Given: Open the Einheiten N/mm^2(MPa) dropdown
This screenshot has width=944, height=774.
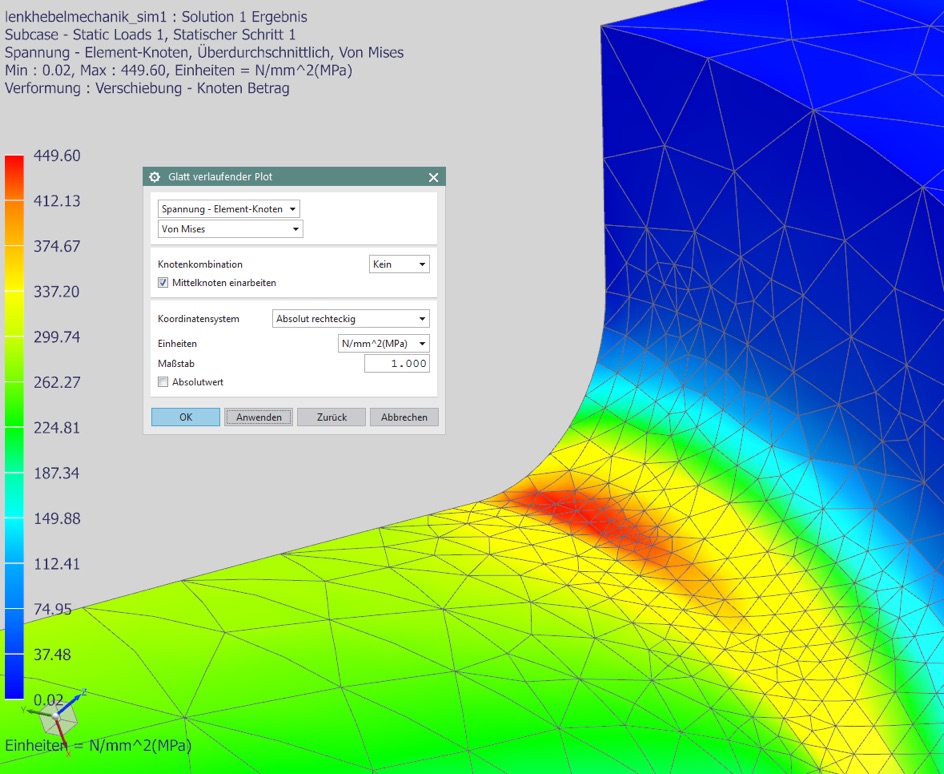Looking at the screenshot, I should 384,343.
